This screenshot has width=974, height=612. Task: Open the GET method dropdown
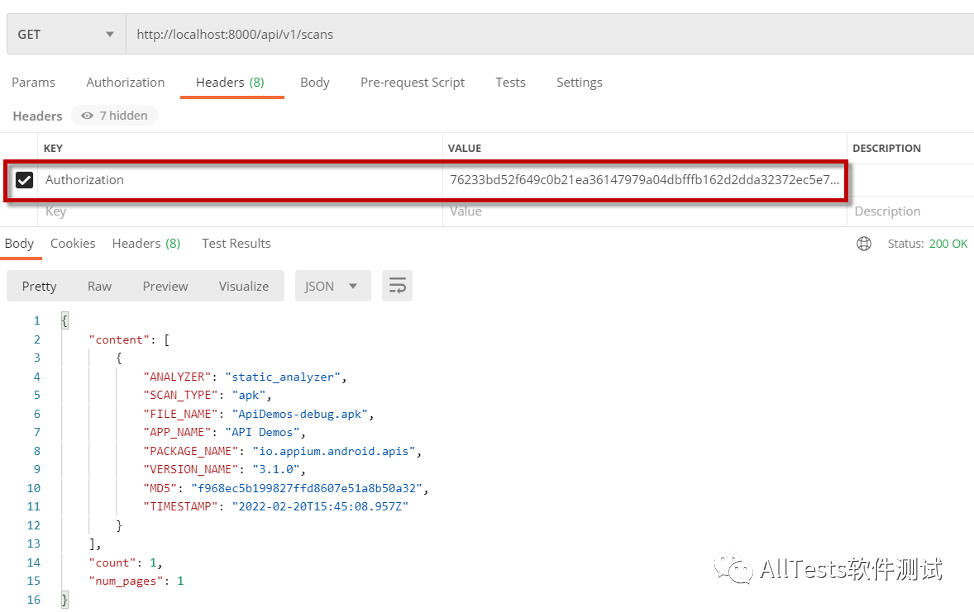(66, 34)
